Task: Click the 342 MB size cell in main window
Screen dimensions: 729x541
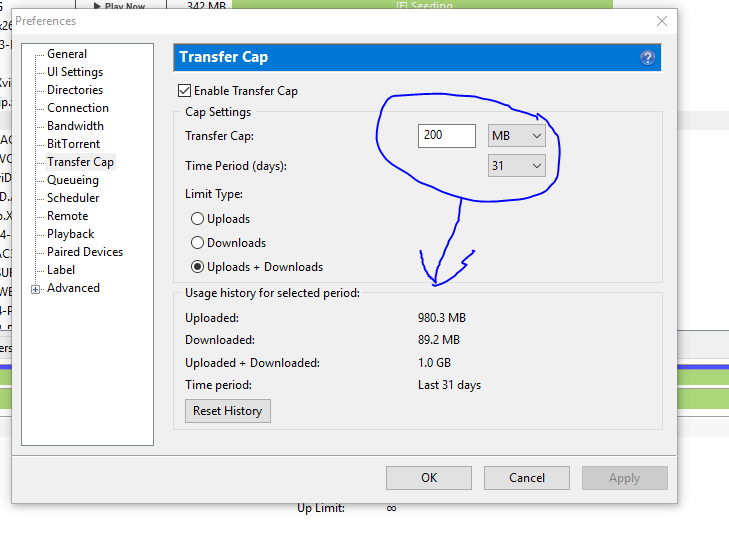Action: pyautogui.click(x=206, y=5)
